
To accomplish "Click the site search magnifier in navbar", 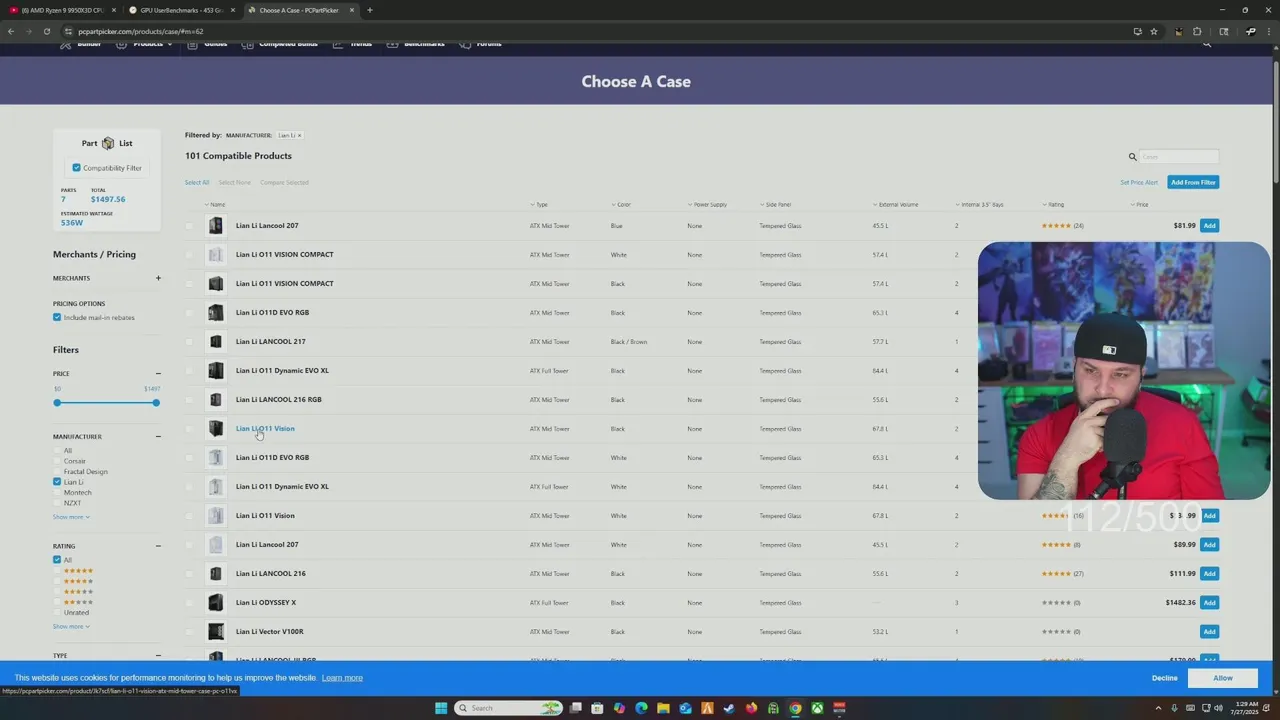I will tap(1207, 44).
